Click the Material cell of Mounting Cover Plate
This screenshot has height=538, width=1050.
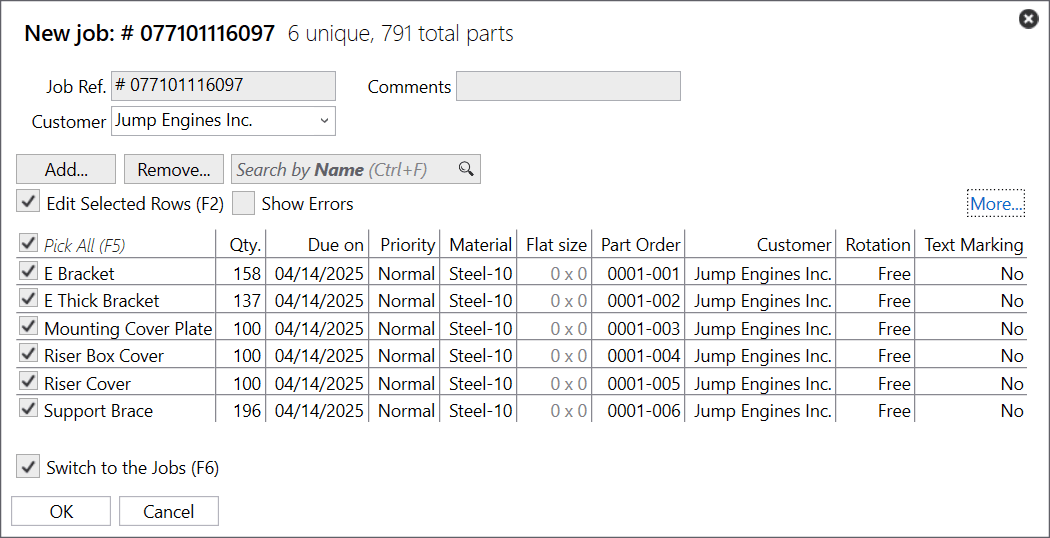[x=480, y=329]
